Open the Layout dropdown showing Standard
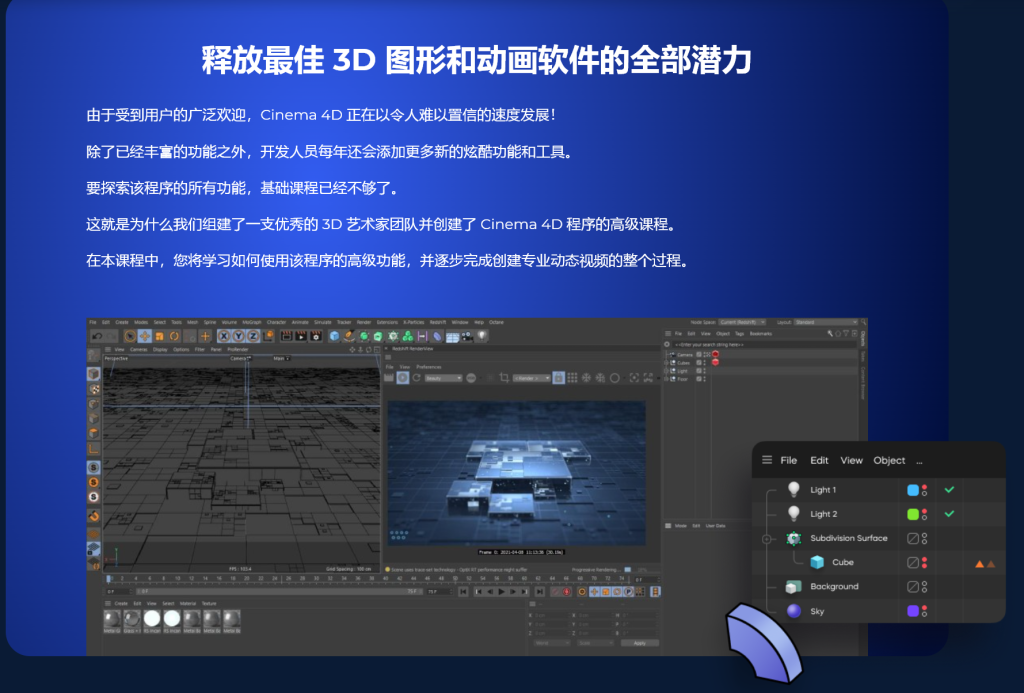 (x=825, y=322)
